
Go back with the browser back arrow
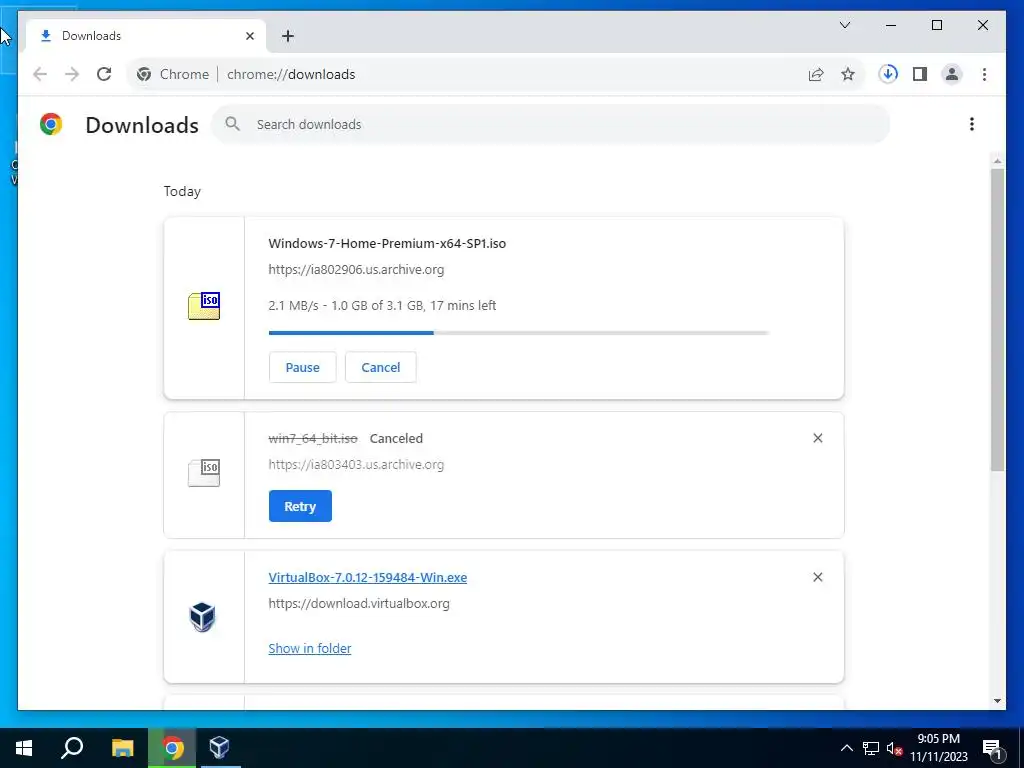pos(40,74)
